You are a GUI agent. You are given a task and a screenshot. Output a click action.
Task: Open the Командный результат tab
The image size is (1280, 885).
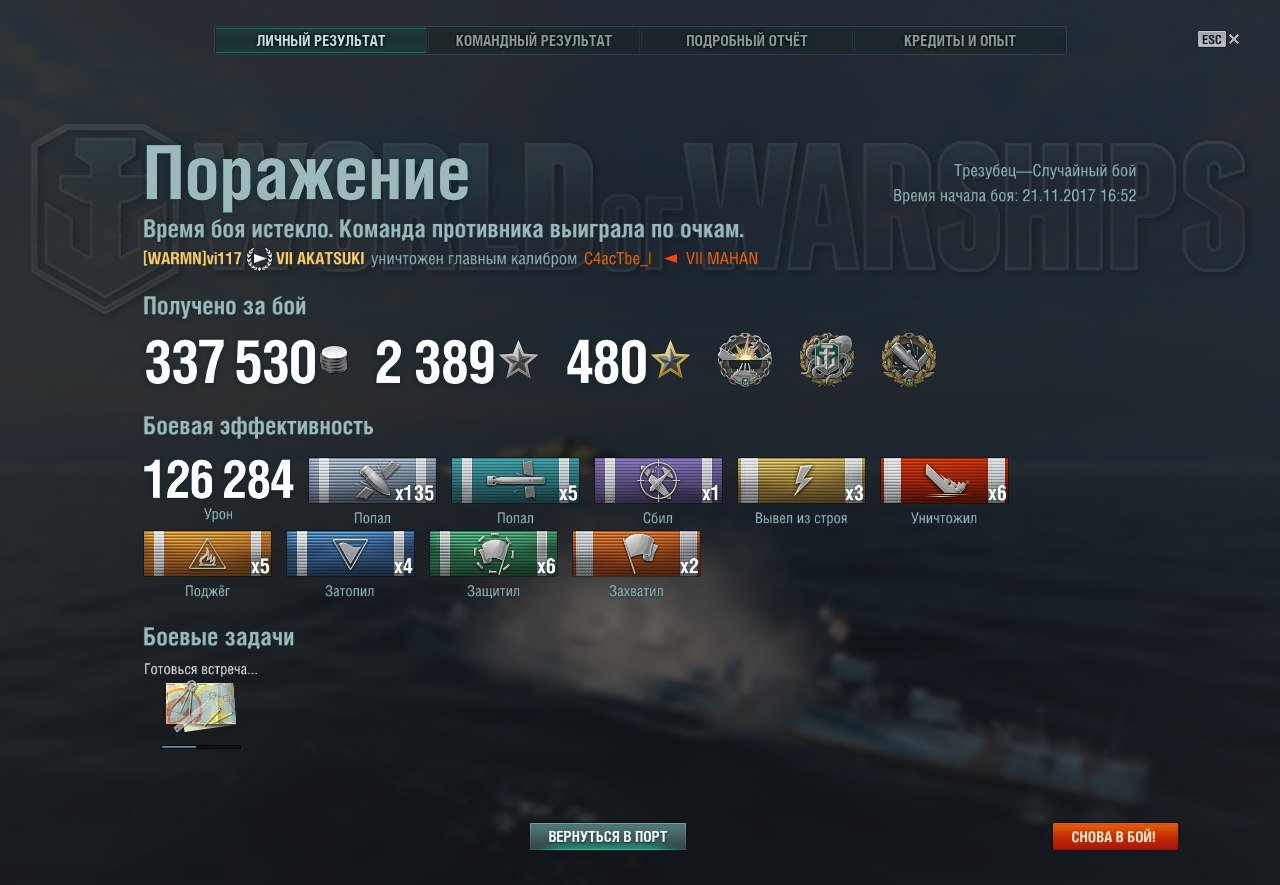pos(534,41)
